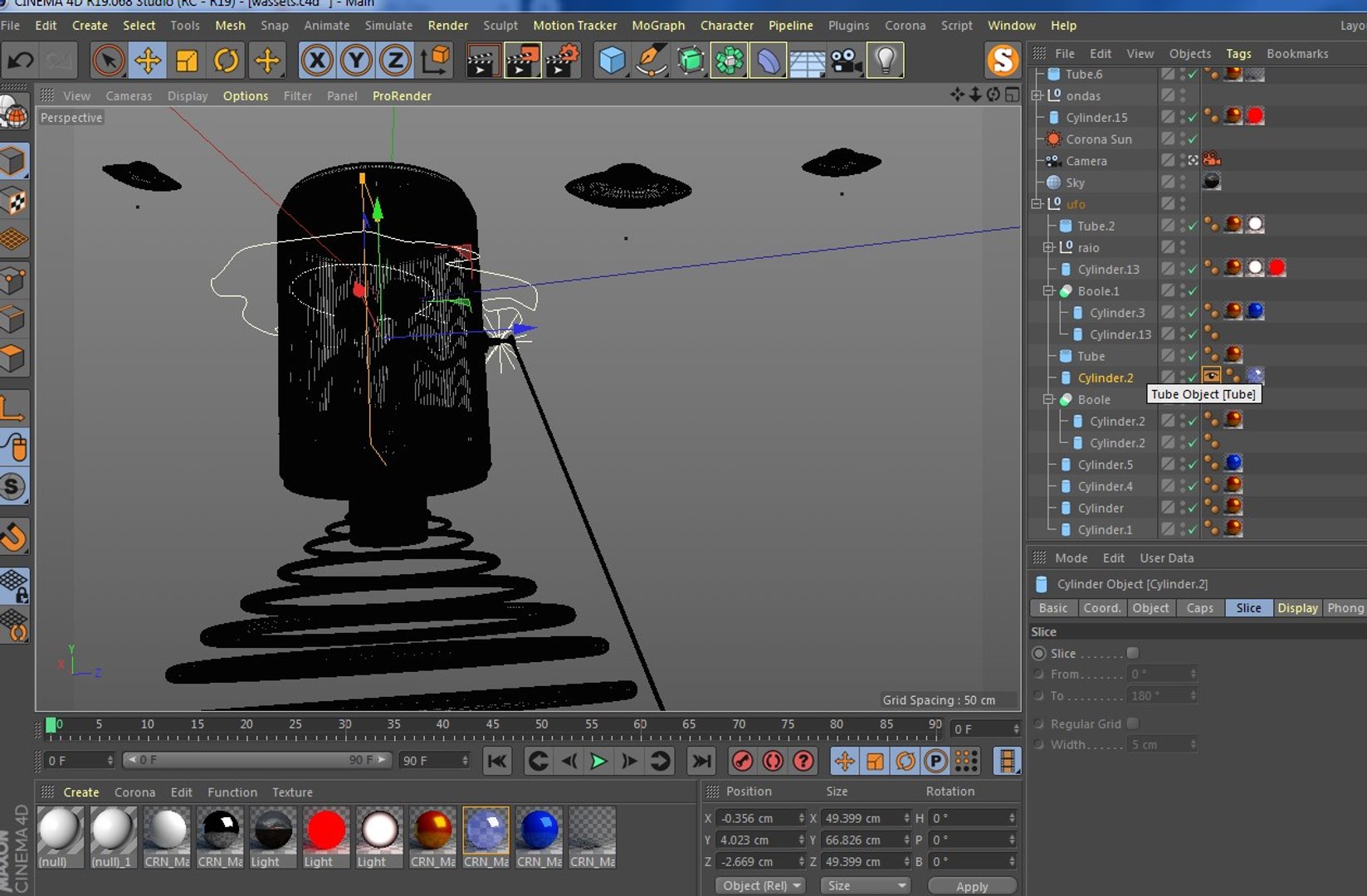Viewport: 1367px width, 896px height.
Task: Click the Camera object toolbar icon
Action: [846, 61]
